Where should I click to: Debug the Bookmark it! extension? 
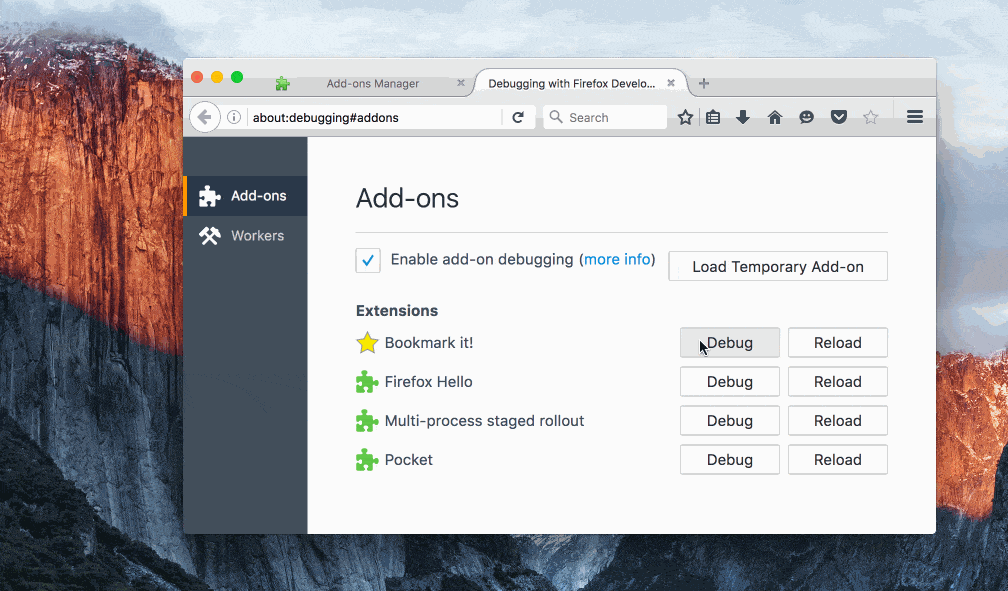coord(730,343)
